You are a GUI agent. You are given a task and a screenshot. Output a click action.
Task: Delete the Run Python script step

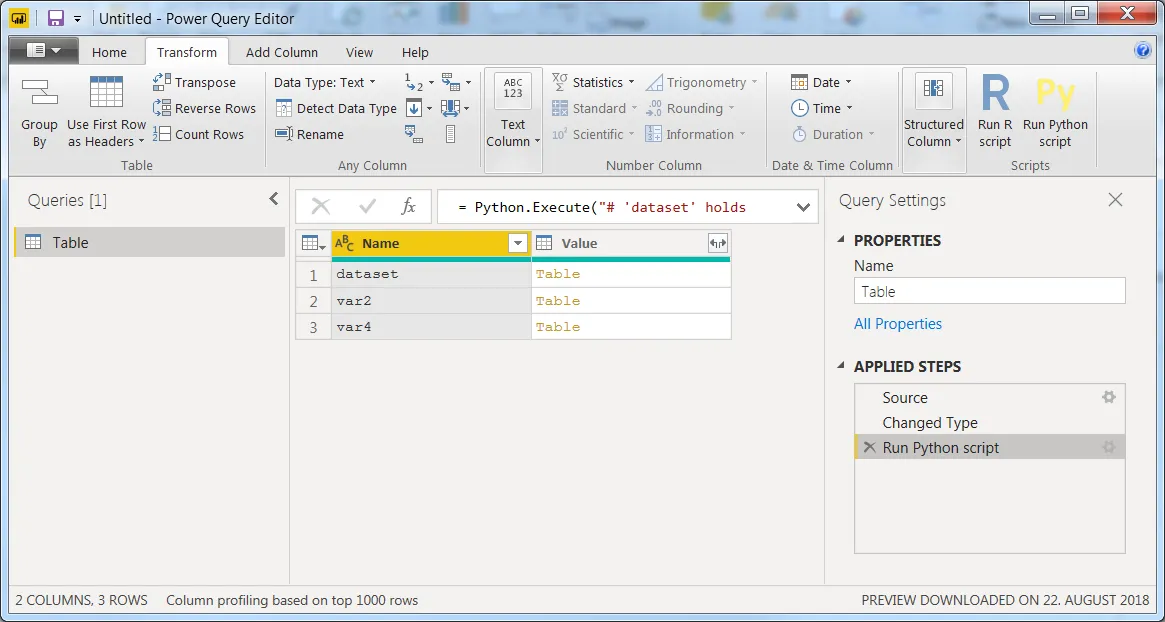869,447
